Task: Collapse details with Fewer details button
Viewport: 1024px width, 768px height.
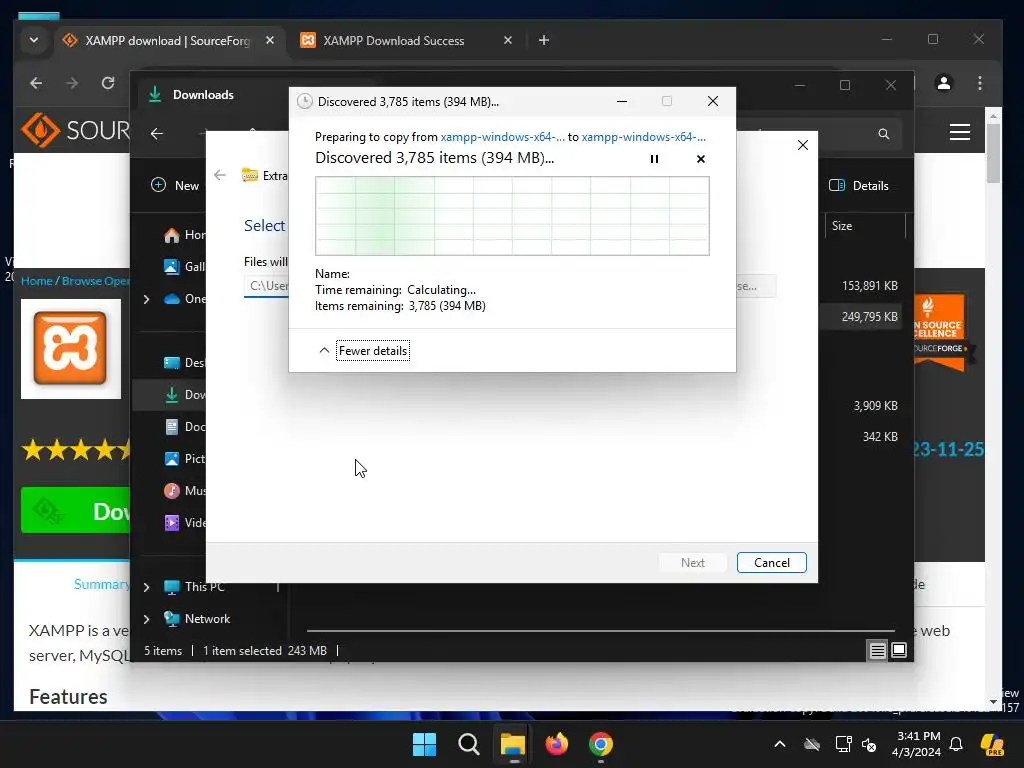Action: point(373,351)
